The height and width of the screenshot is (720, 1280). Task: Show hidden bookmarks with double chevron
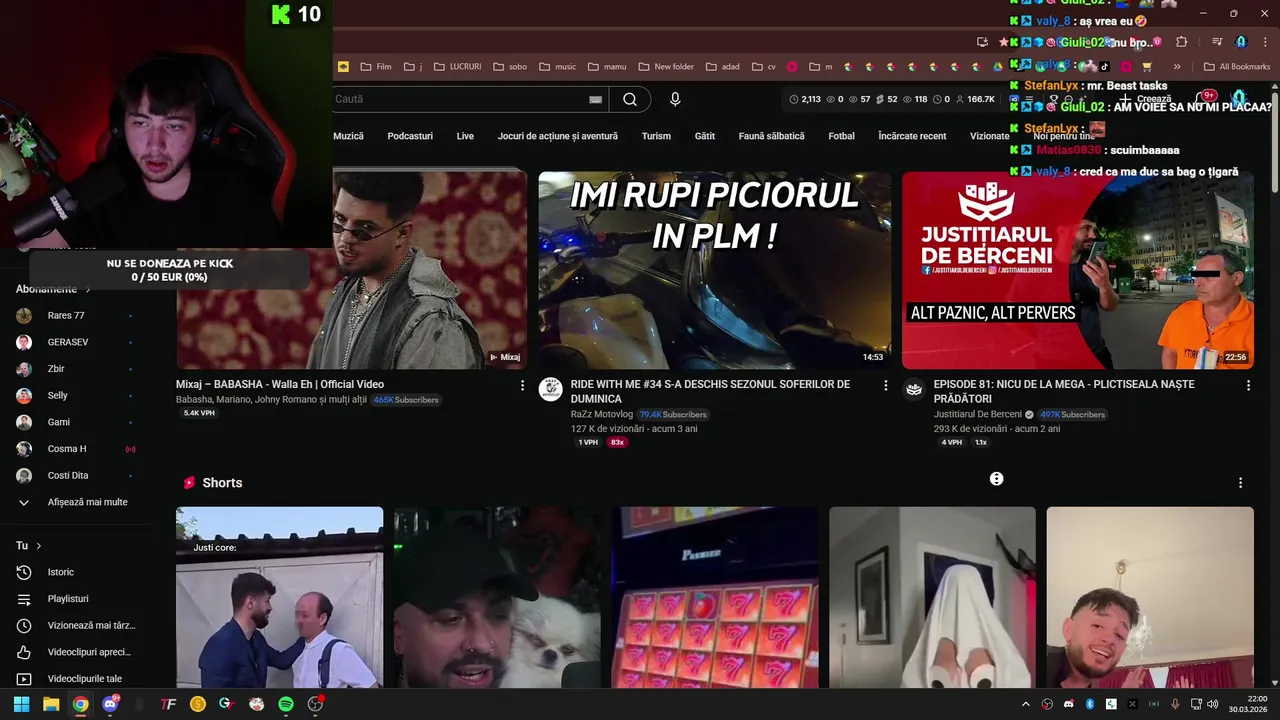coord(1177,67)
